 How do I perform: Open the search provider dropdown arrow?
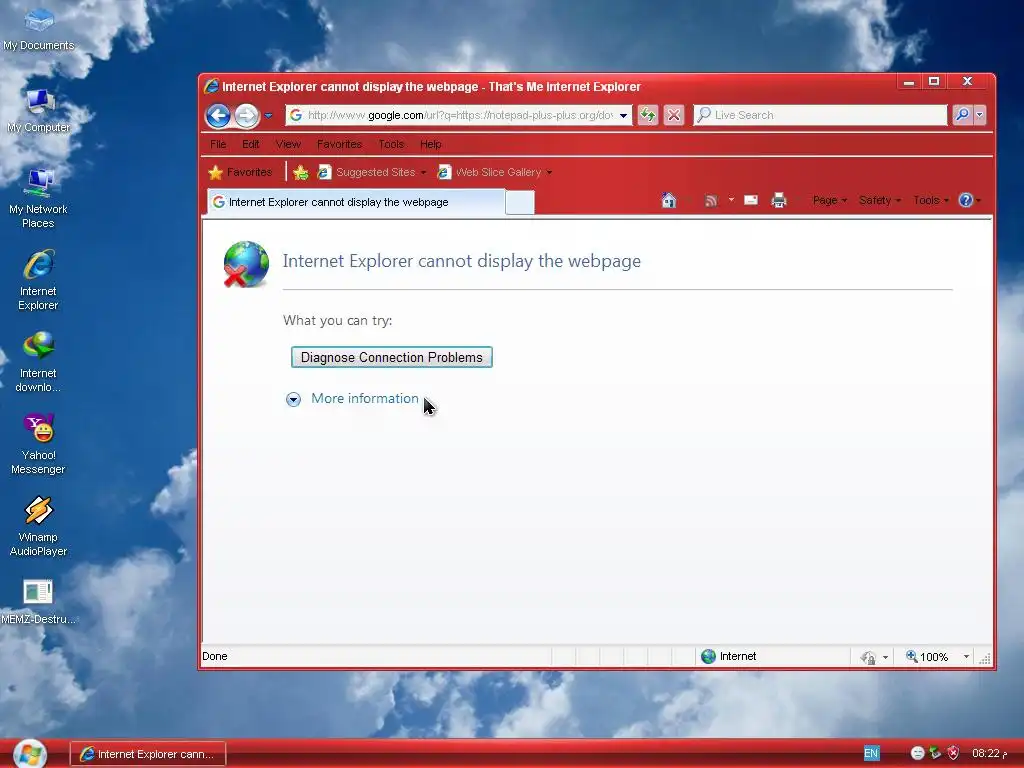pyautogui.click(x=979, y=115)
